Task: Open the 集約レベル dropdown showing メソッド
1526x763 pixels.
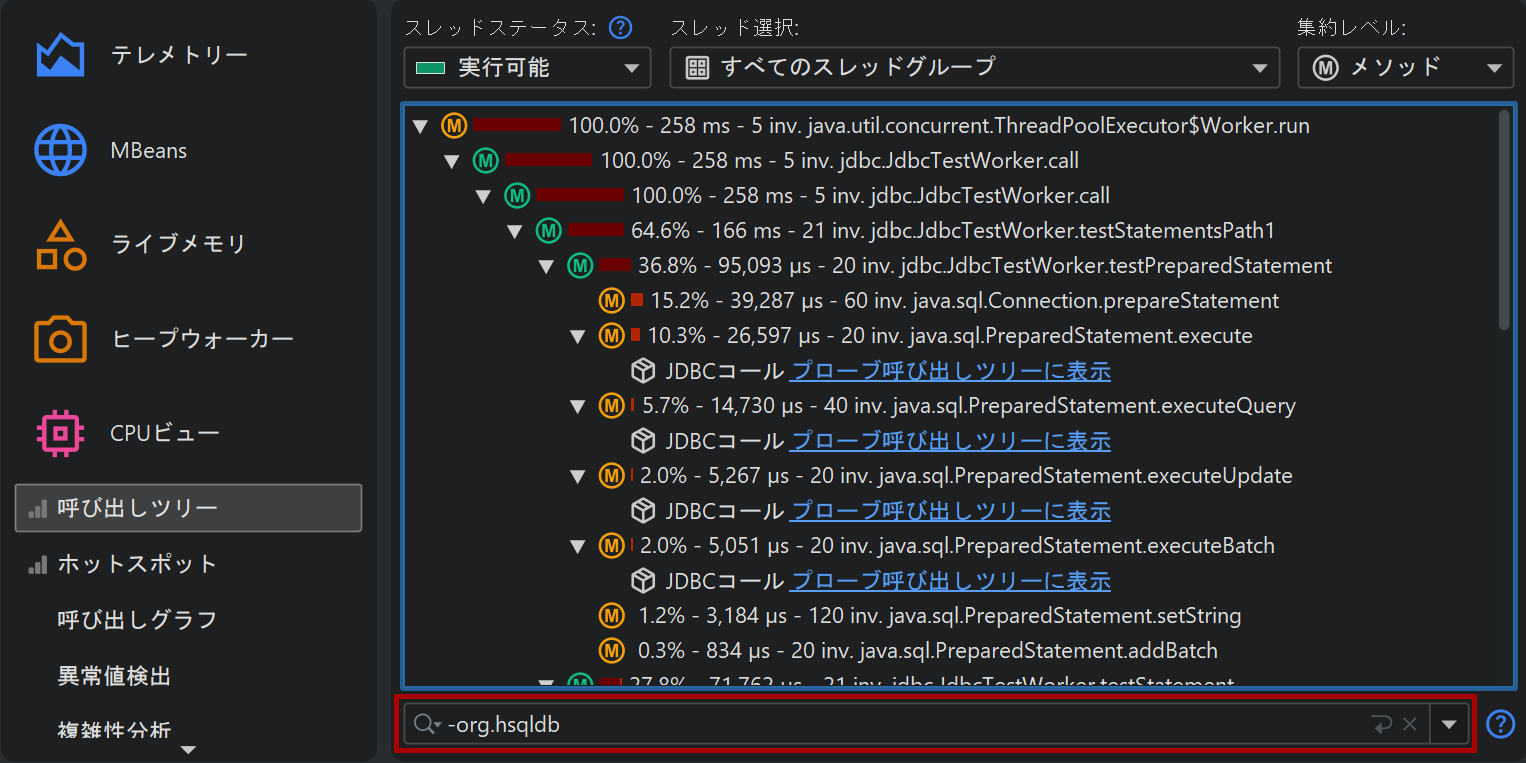Action: (x=1405, y=68)
